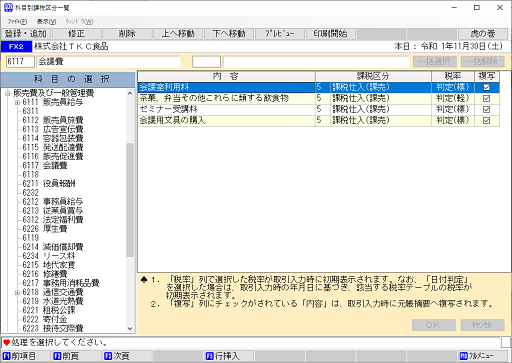Click the 削除 button
The image size is (512, 363).
(x=127, y=34)
